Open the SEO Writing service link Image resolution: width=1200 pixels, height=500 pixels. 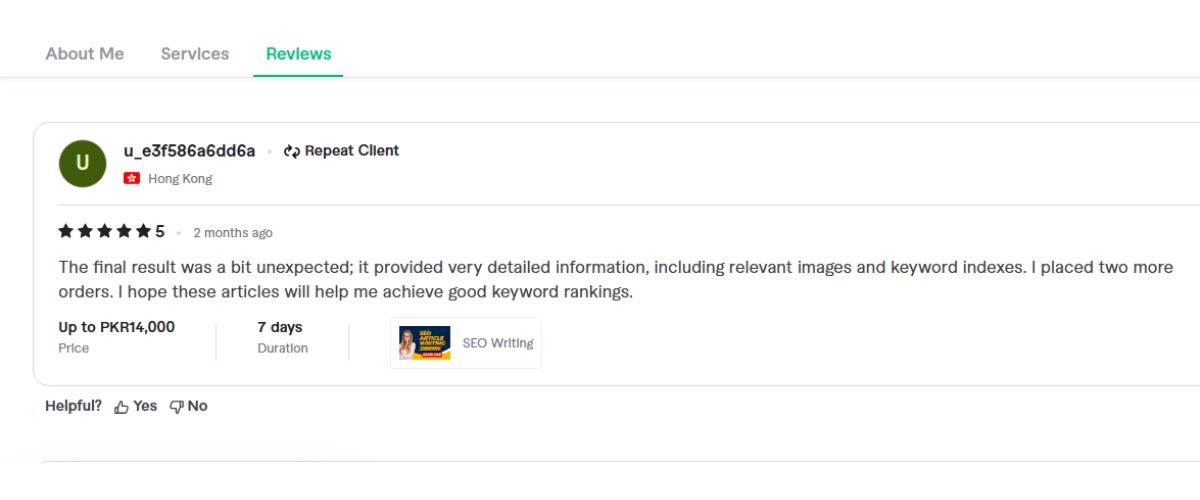tap(498, 343)
